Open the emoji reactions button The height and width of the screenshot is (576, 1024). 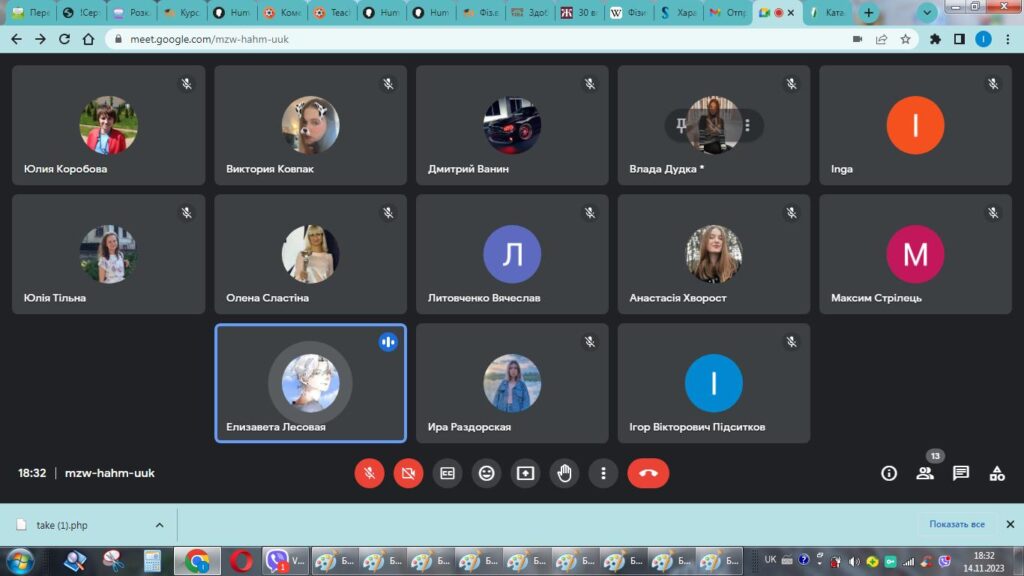coord(487,473)
